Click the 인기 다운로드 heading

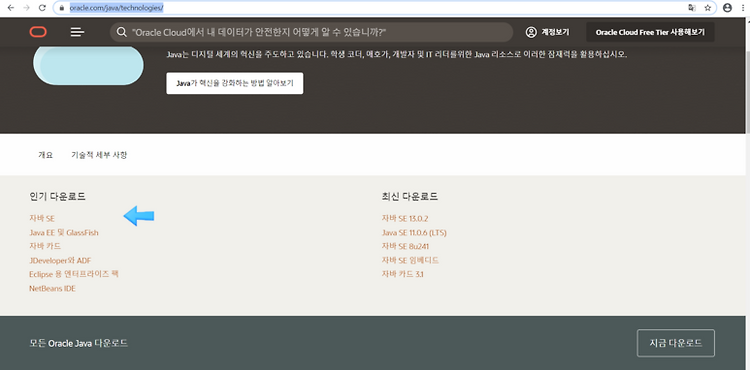57,196
